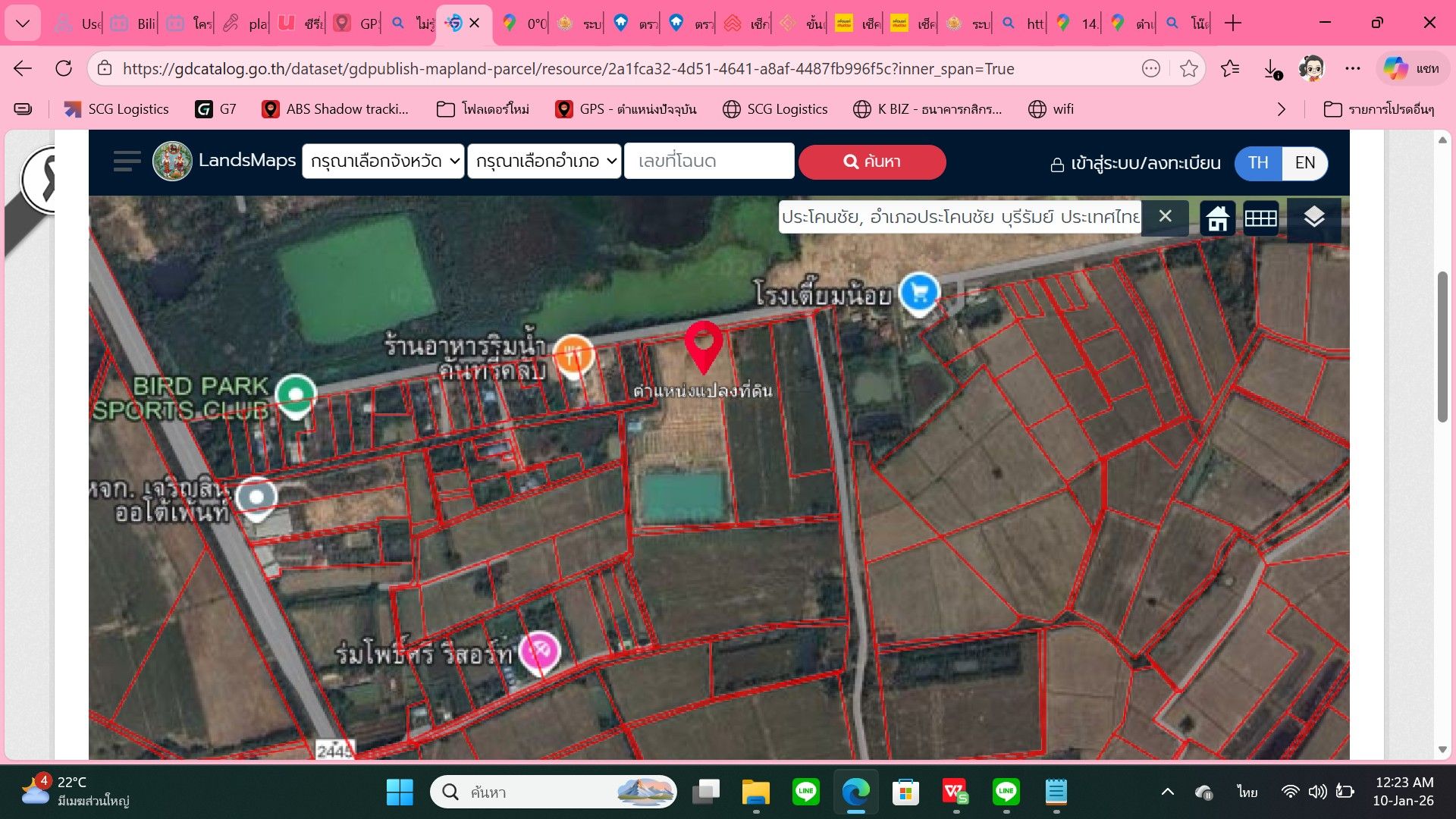Click the title deed number input field
1456x819 pixels.
(709, 162)
